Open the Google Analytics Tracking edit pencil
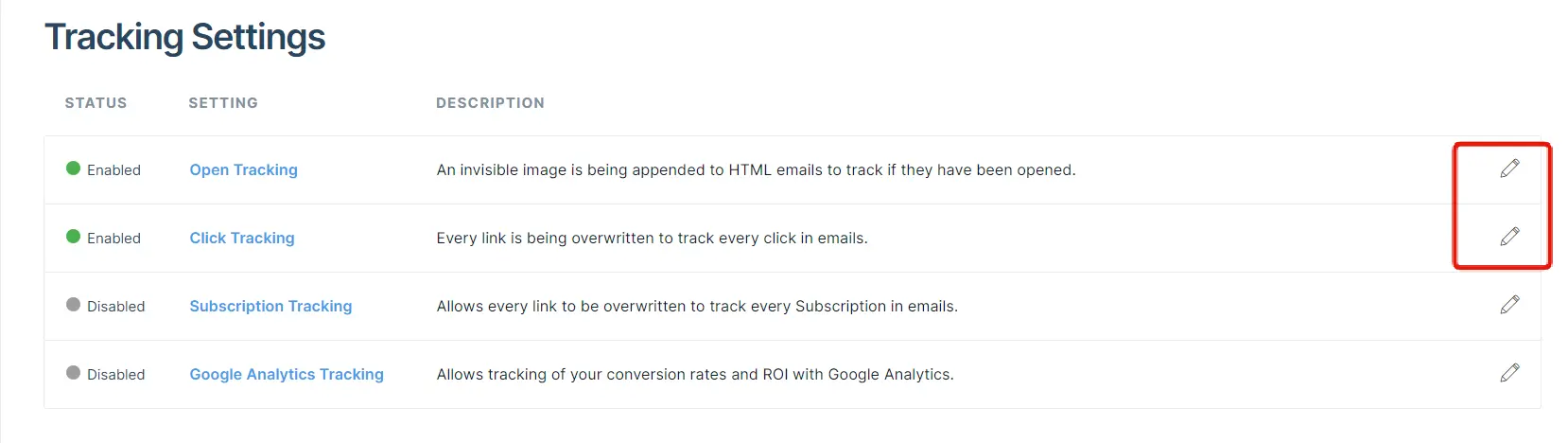The height and width of the screenshot is (443, 1568). coord(1509,373)
